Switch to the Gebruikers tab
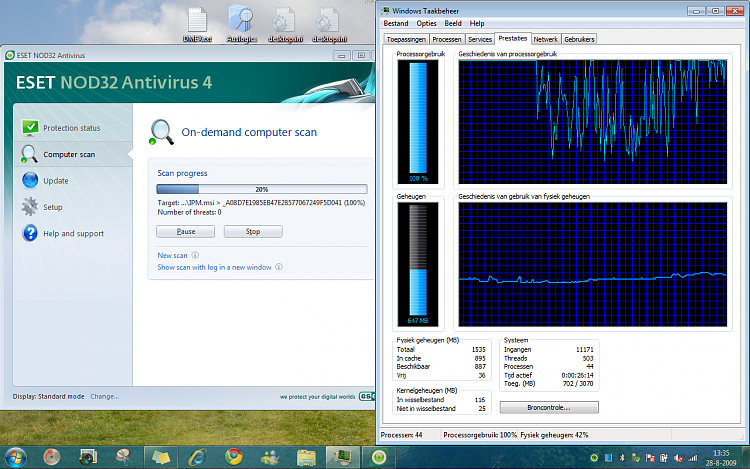The width and height of the screenshot is (750, 469). [579, 39]
